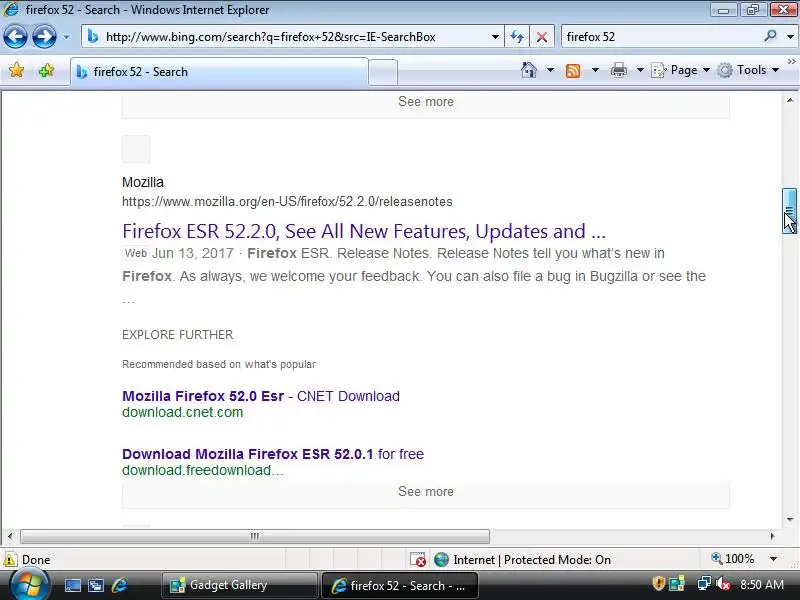
Task: Open Firefox ESR 52.2.0 result link
Action: click(x=364, y=231)
